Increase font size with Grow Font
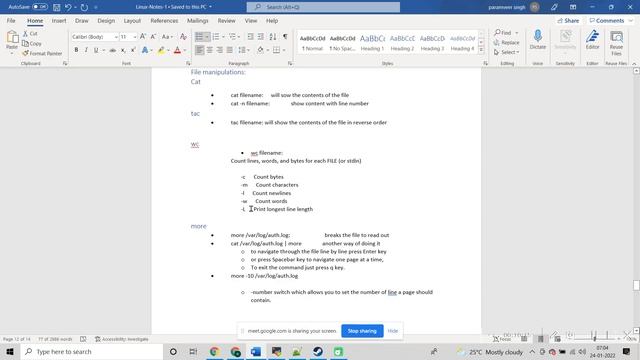Screen dimensions: 640x360 pos(143,37)
